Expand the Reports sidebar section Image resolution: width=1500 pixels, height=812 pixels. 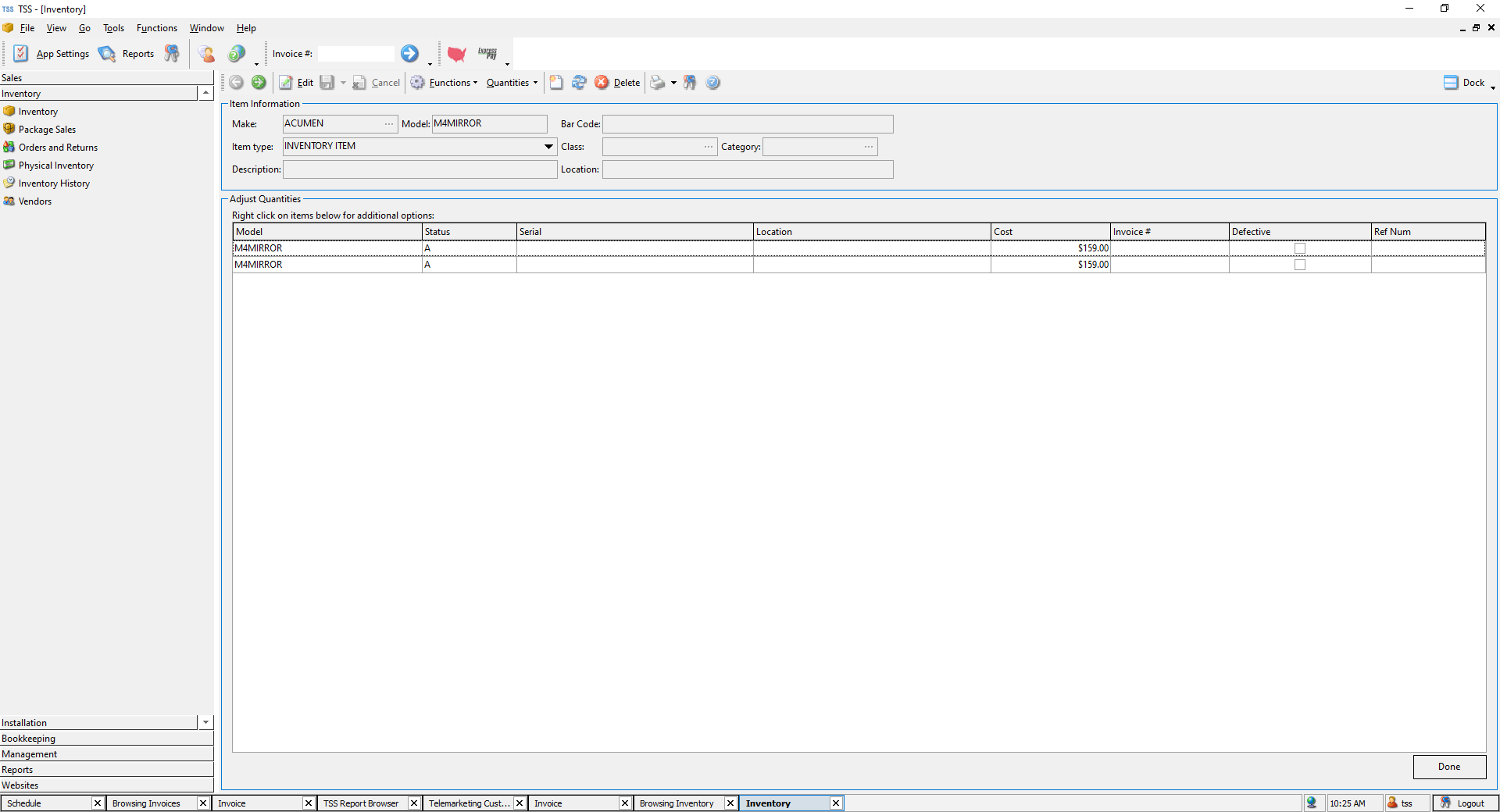106,770
